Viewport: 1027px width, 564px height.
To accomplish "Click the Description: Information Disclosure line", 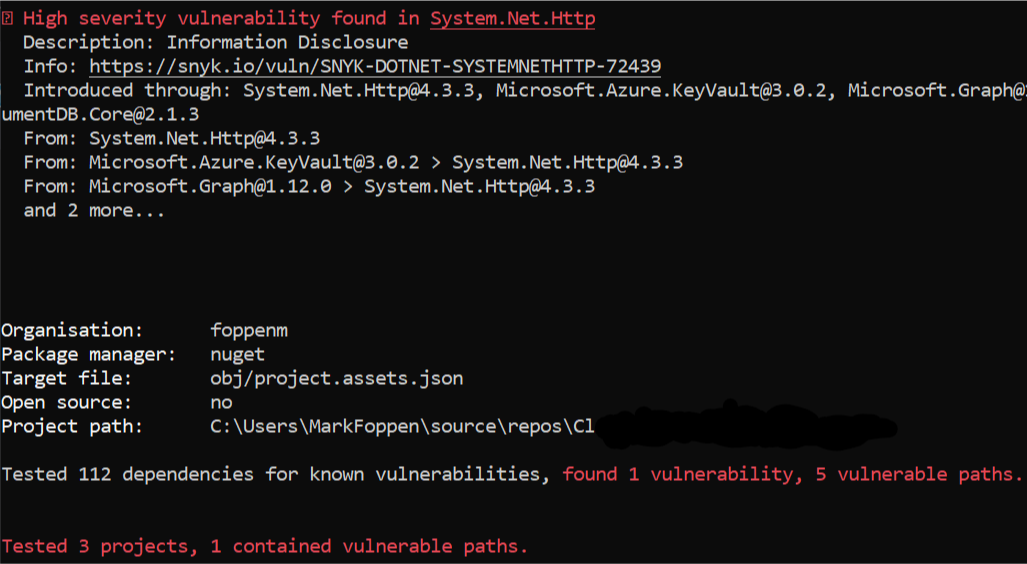I will 215,43.
